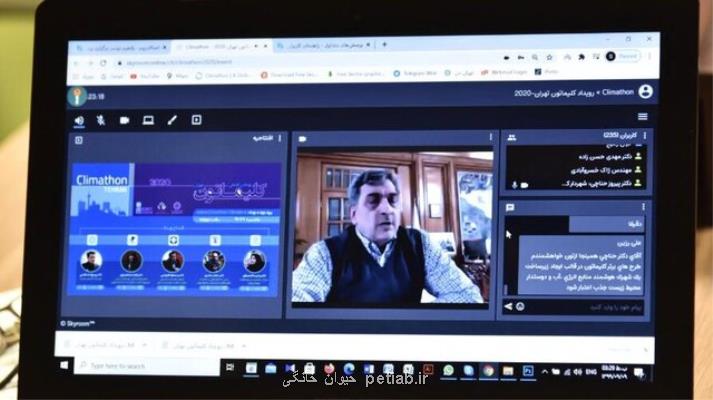Open the presentation panel three-dot options
The image size is (713, 400).
click(280, 138)
